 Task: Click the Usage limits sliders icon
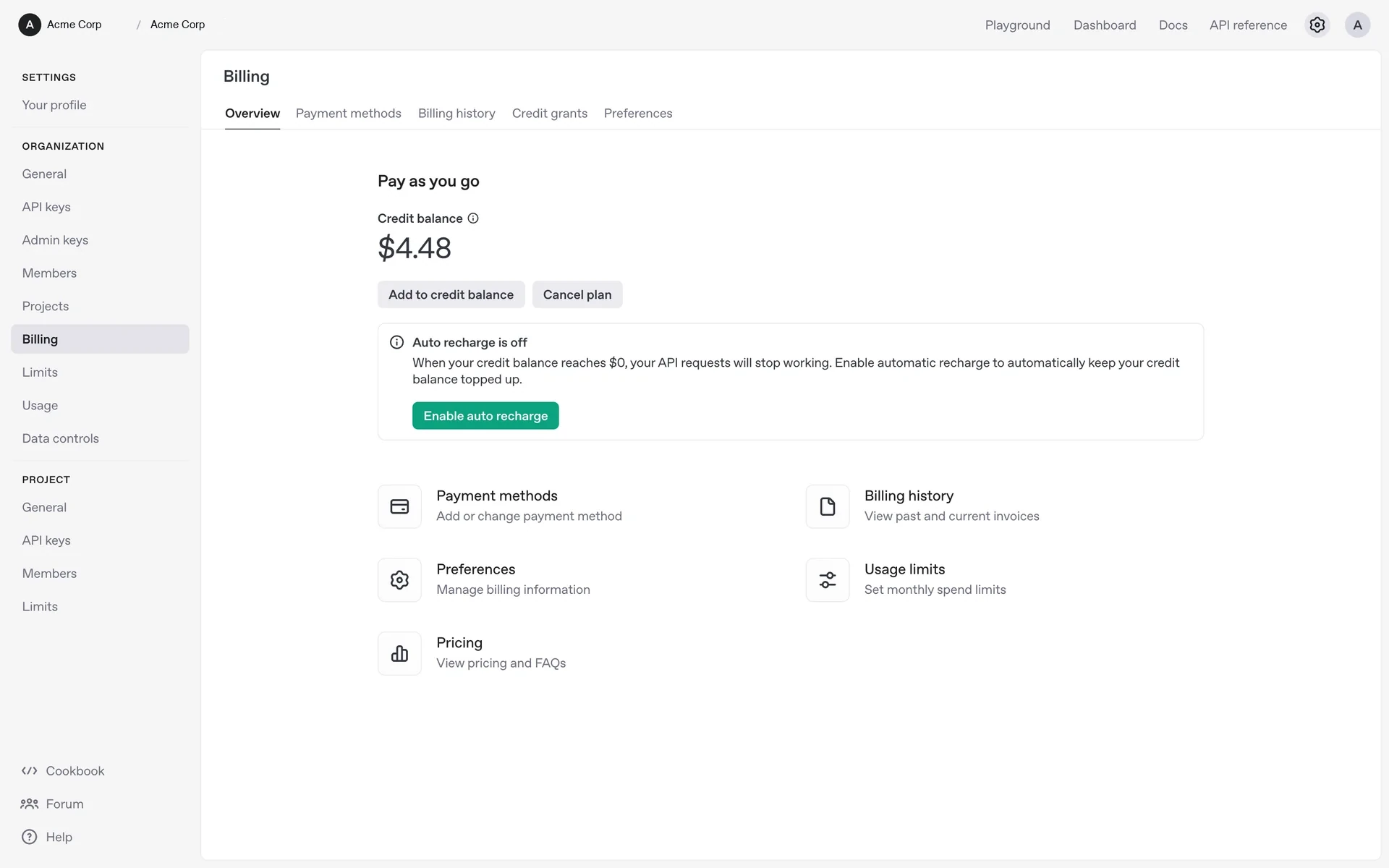828,580
